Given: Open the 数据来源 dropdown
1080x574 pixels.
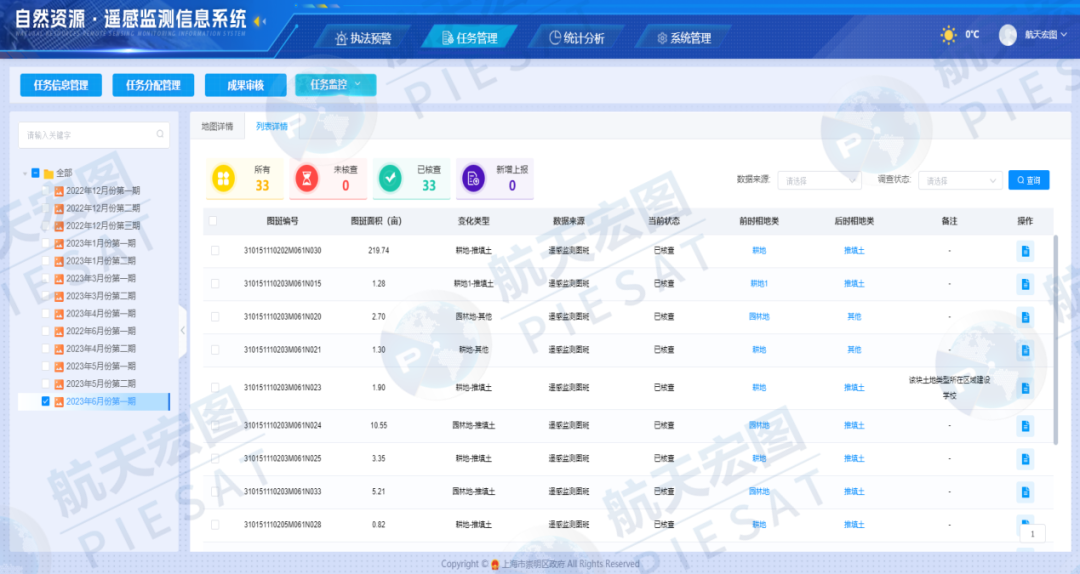Looking at the screenshot, I should [819, 180].
